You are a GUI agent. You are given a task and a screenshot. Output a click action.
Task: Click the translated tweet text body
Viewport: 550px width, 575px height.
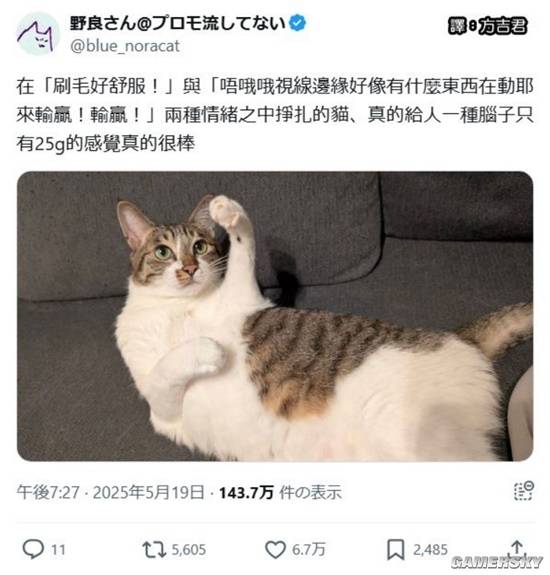click(x=275, y=114)
